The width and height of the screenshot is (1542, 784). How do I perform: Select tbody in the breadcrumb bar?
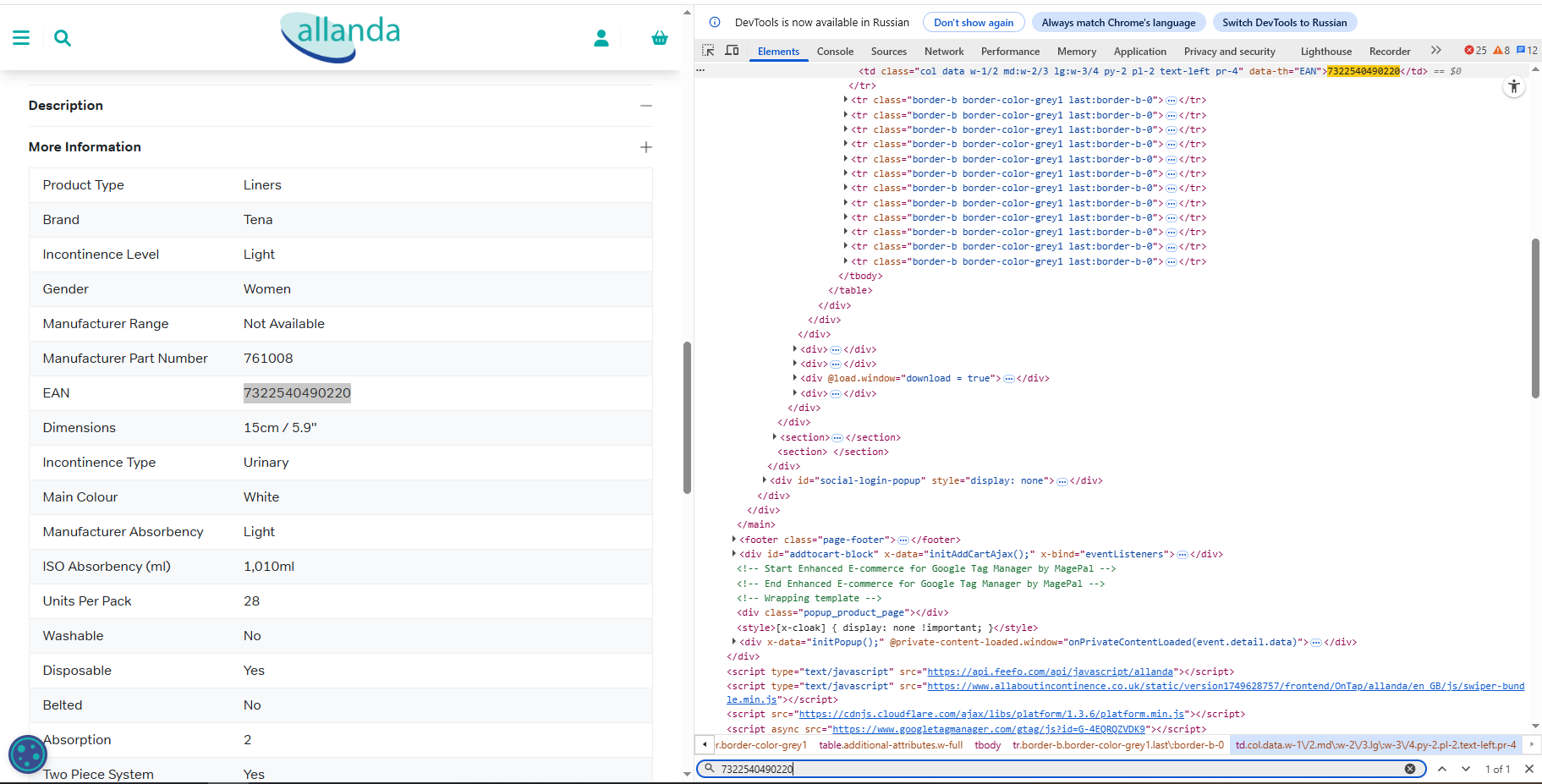click(x=987, y=745)
